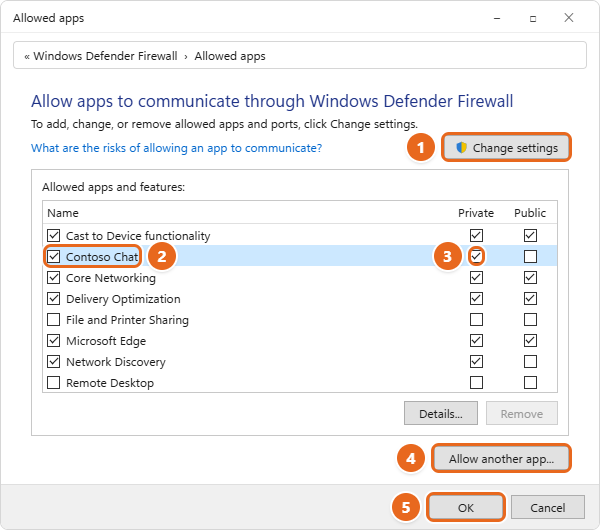
Task: Select the Network Discovery row text
Action: pyautogui.click(x=116, y=362)
